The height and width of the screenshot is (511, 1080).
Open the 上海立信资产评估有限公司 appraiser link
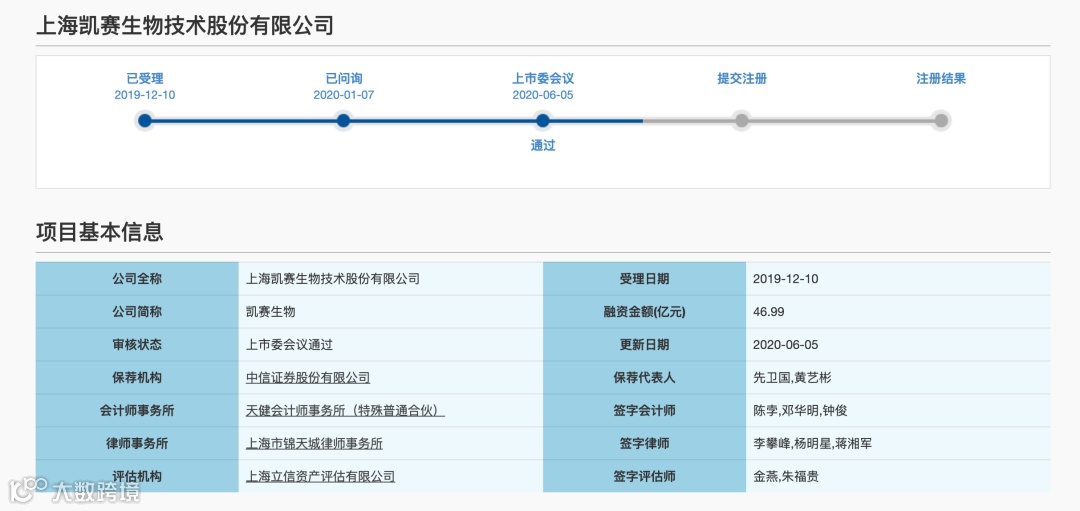(x=320, y=477)
